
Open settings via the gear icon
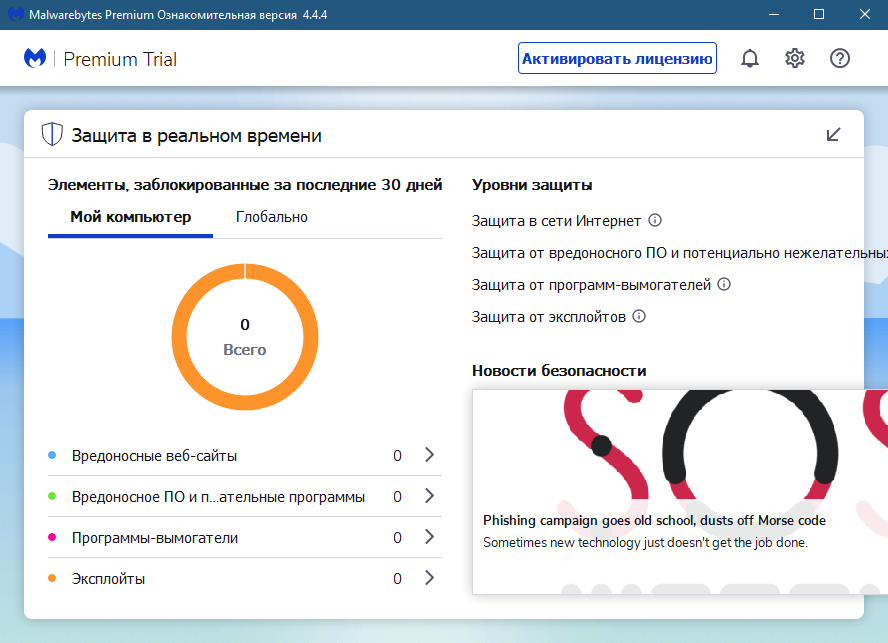click(795, 58)
